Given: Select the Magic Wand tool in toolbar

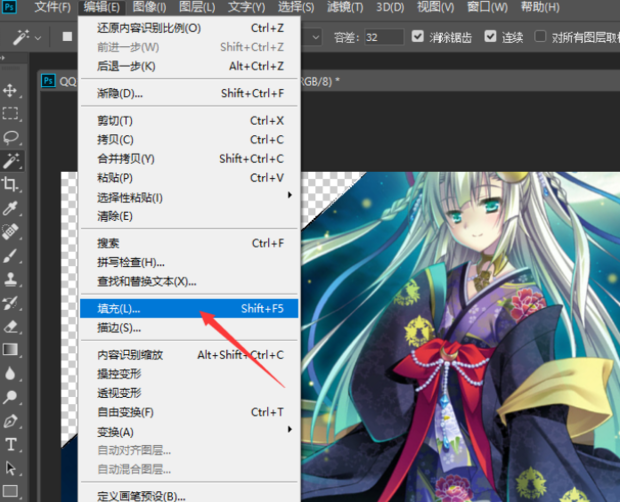Looking at the screenshot, I should (x=11, y=161).
